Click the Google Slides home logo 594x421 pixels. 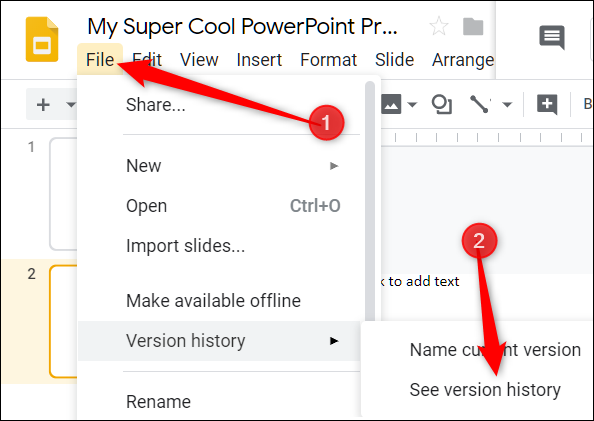point(42,39)
